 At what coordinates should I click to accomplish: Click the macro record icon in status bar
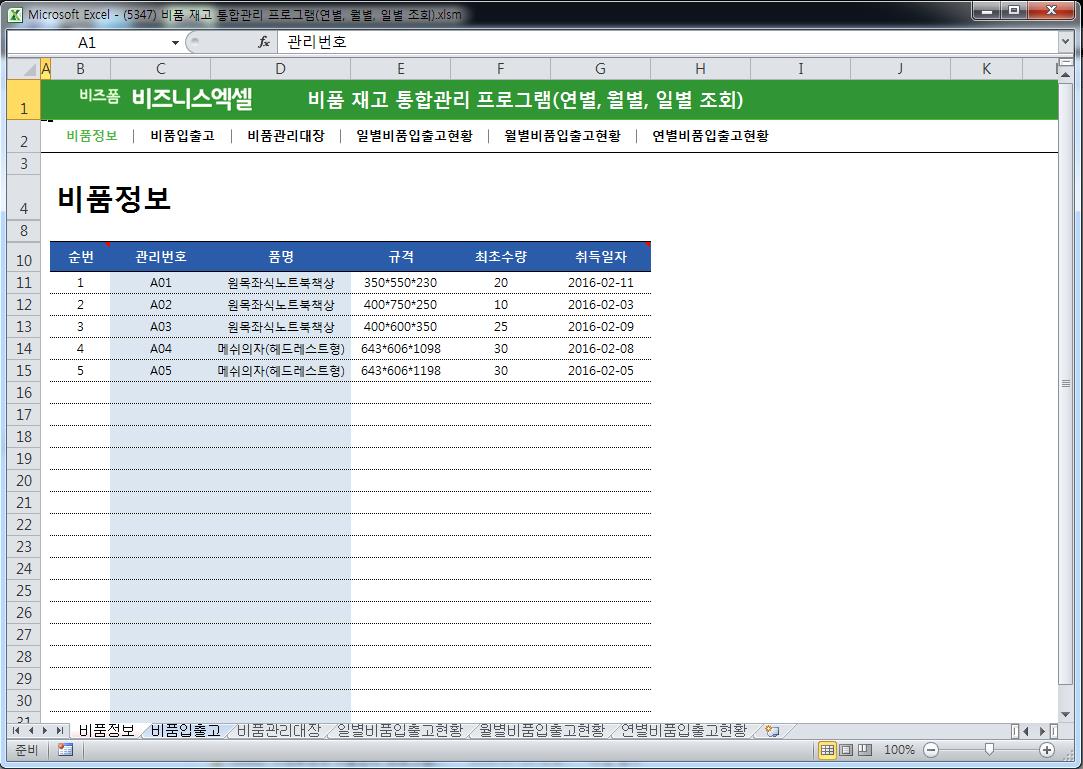click(65, 750)
